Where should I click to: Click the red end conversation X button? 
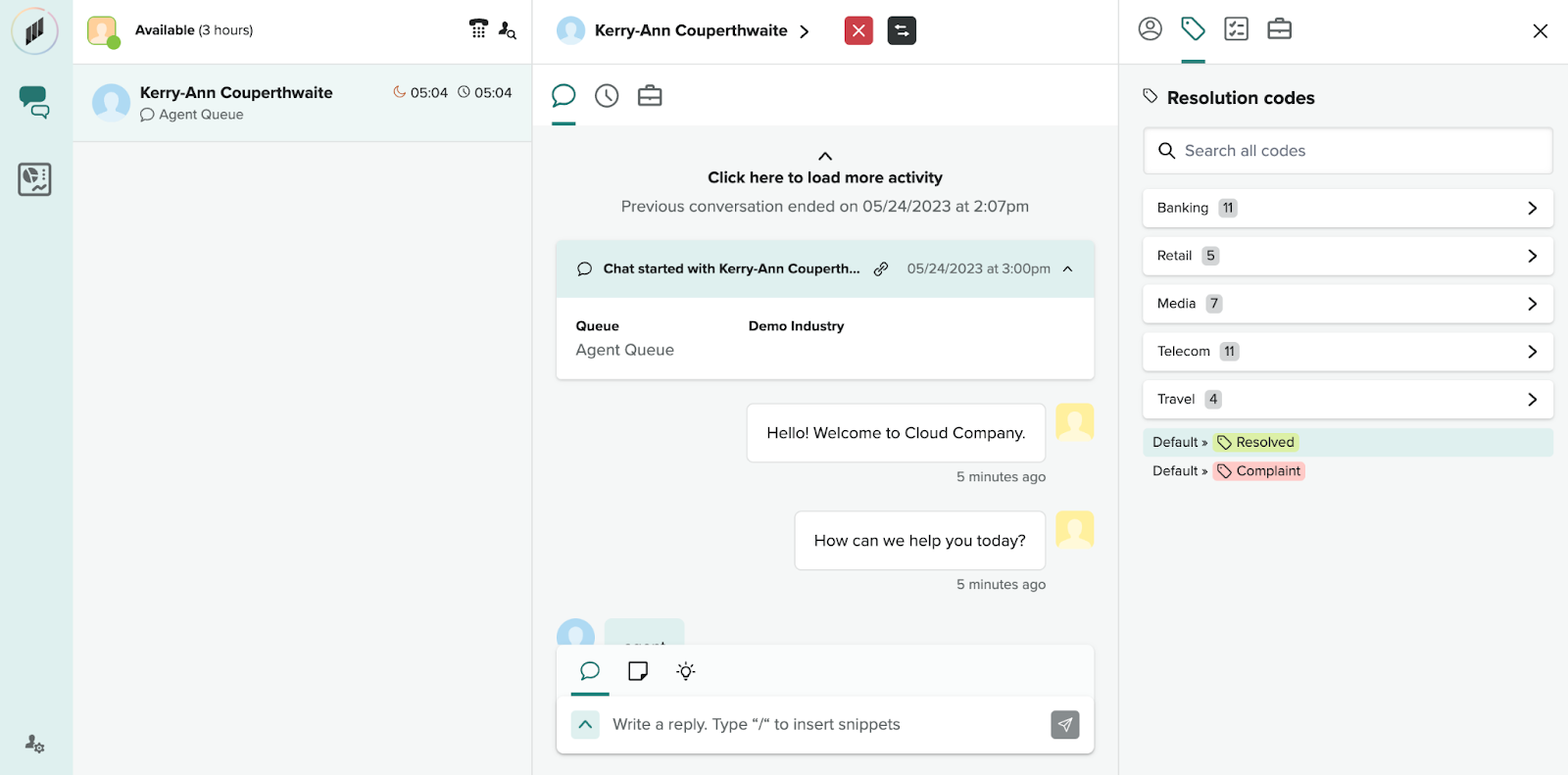pyautogui.click(x=858, y=30)
